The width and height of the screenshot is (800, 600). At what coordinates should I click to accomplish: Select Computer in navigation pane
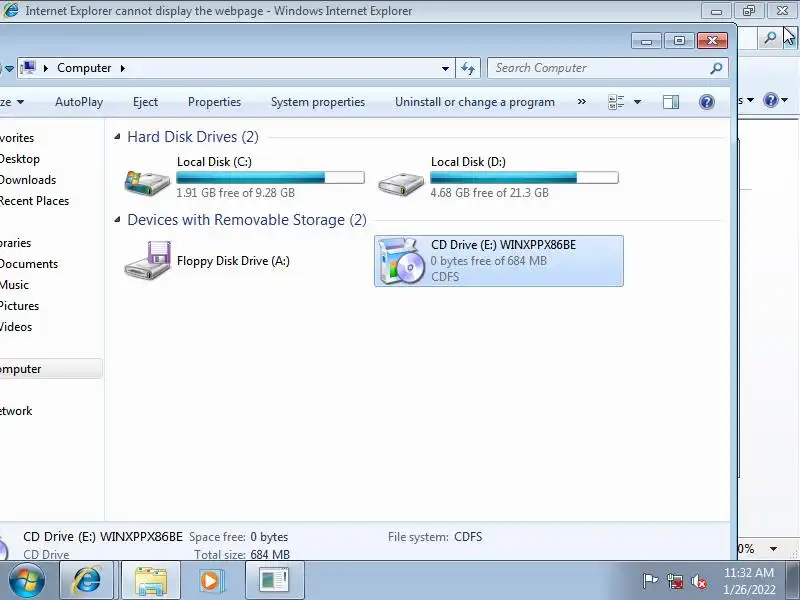click(50, 369)
